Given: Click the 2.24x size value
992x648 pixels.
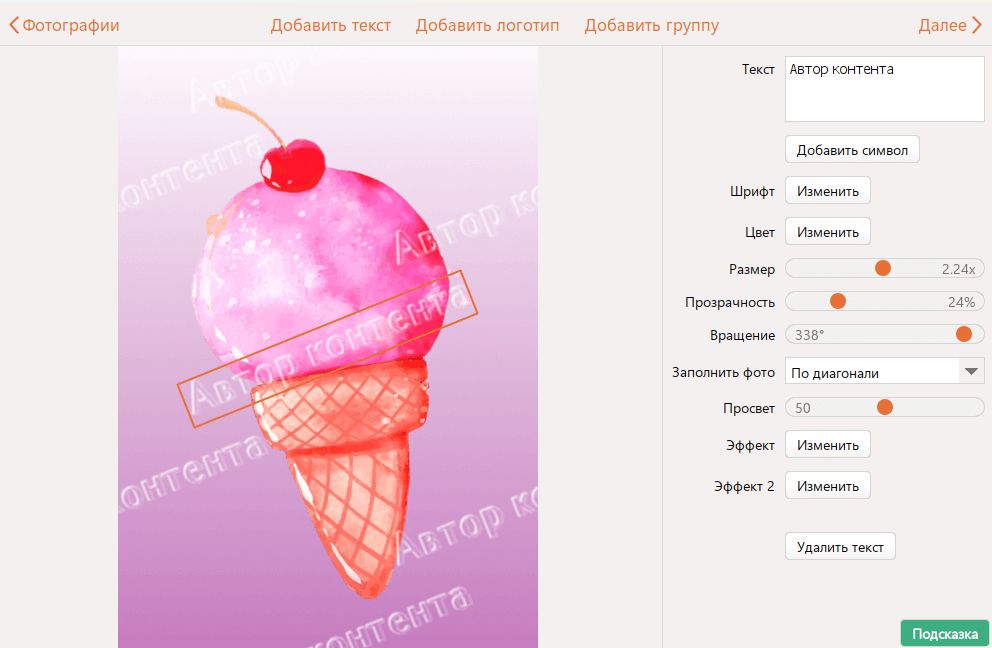Looking at the screenshot, I should (x=958, y=269).
